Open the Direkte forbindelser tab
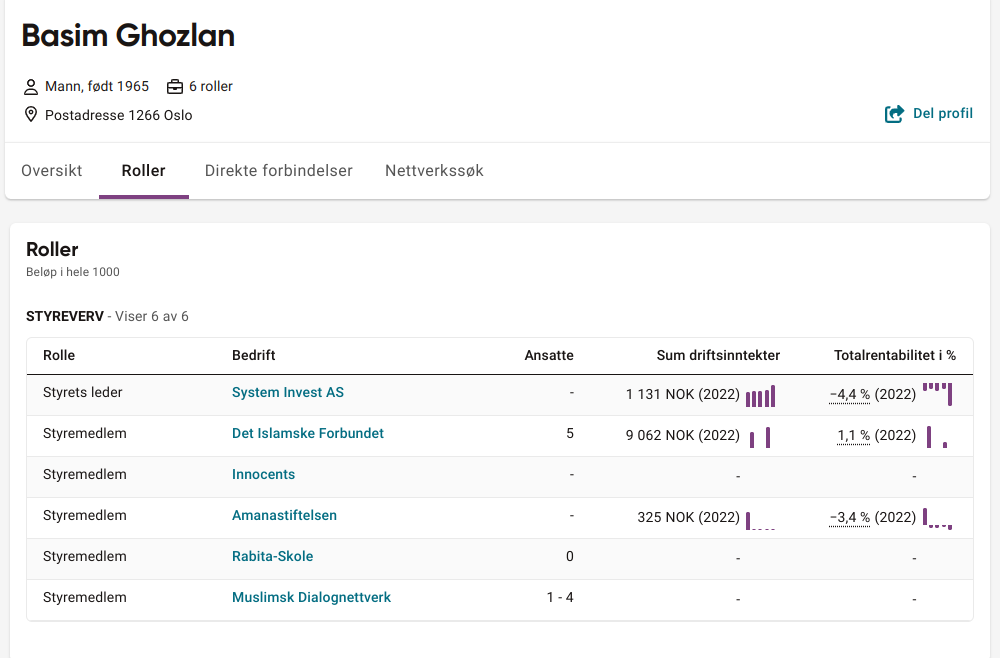This screenshot has width=1000, height=658. [278, 171]
